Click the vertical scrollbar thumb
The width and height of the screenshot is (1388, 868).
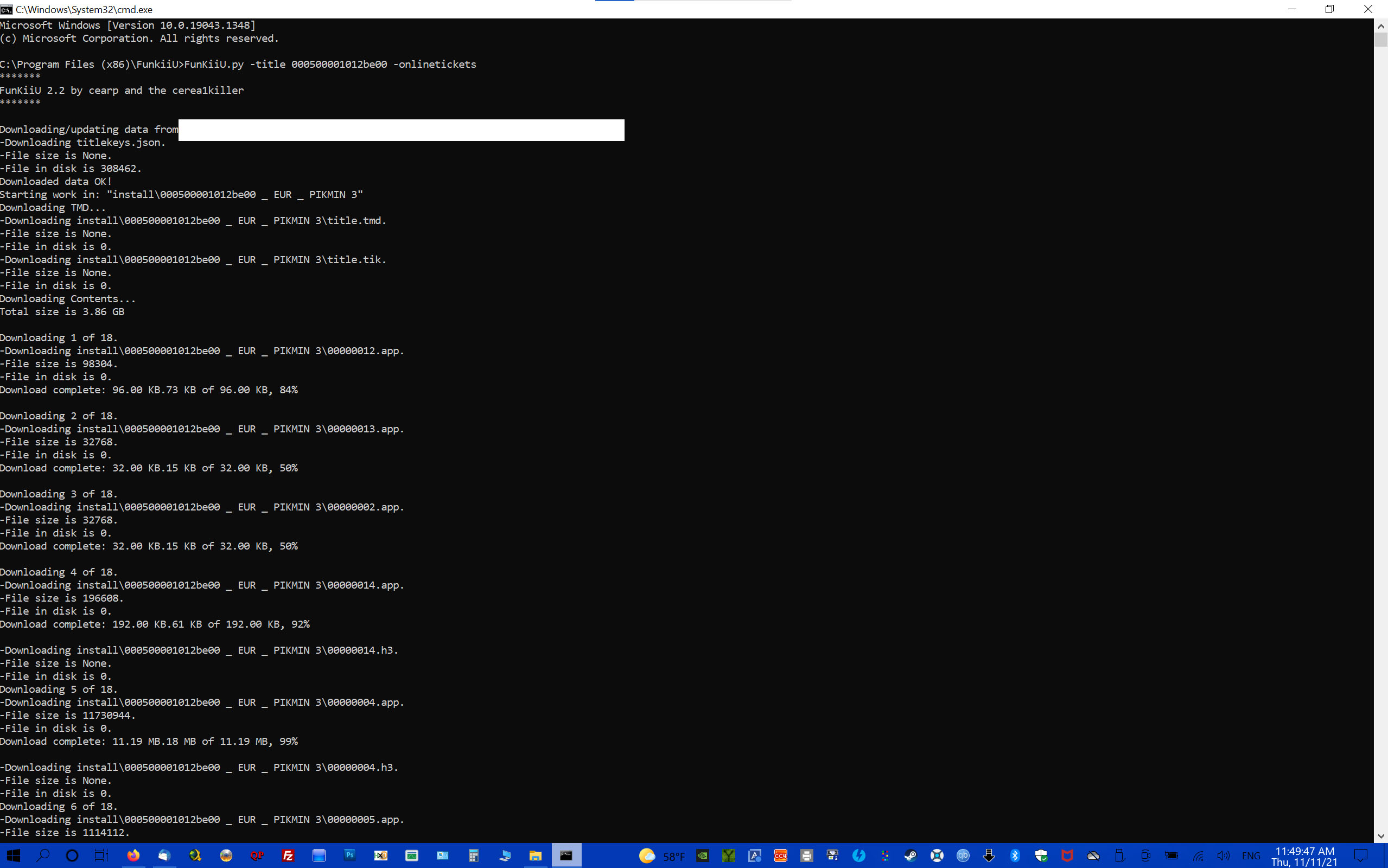point(1380,40)
